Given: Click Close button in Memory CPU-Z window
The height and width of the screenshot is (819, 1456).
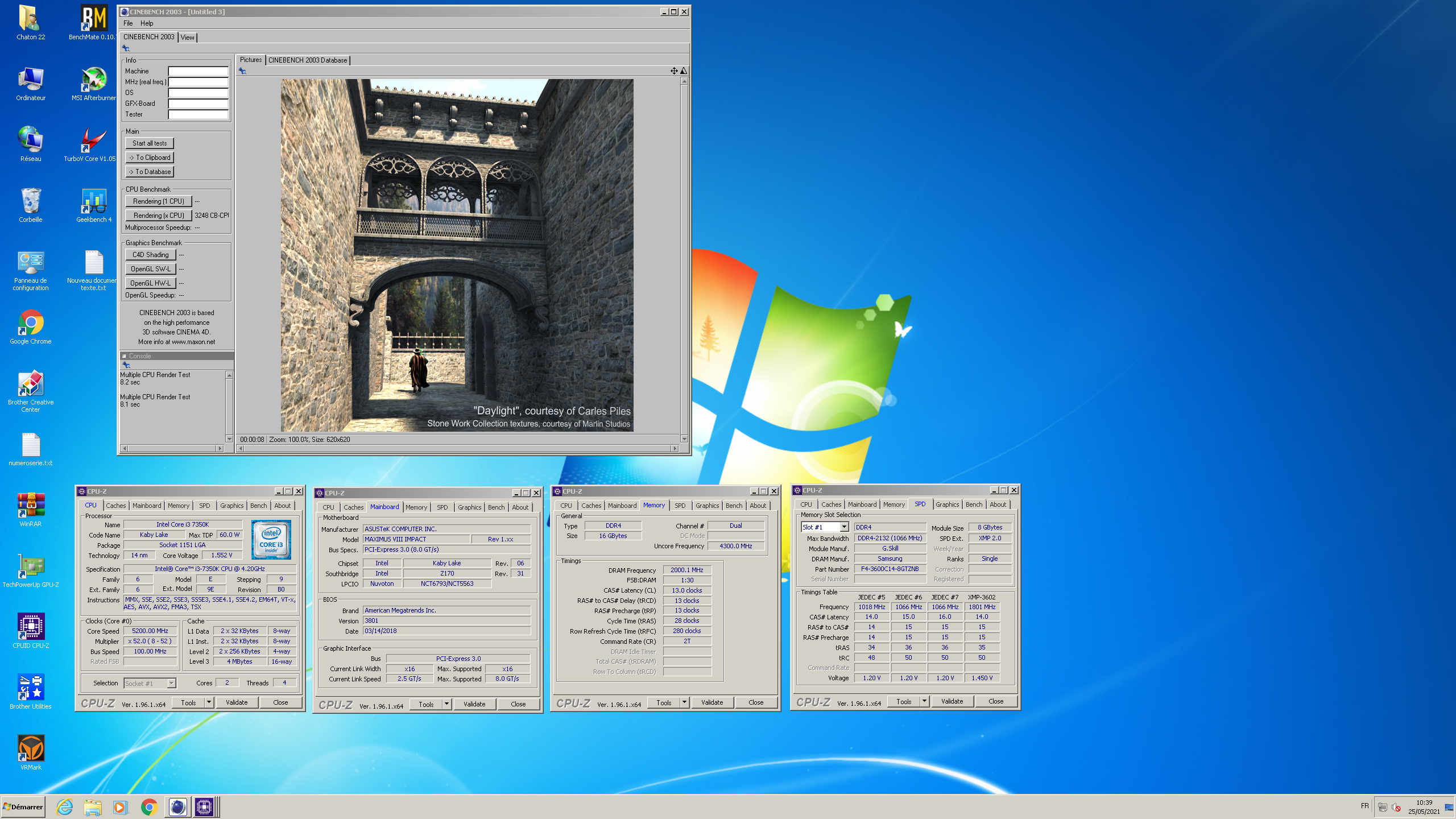Looking at the screenshot, I should pyautogui.click(x=756, y=702).
